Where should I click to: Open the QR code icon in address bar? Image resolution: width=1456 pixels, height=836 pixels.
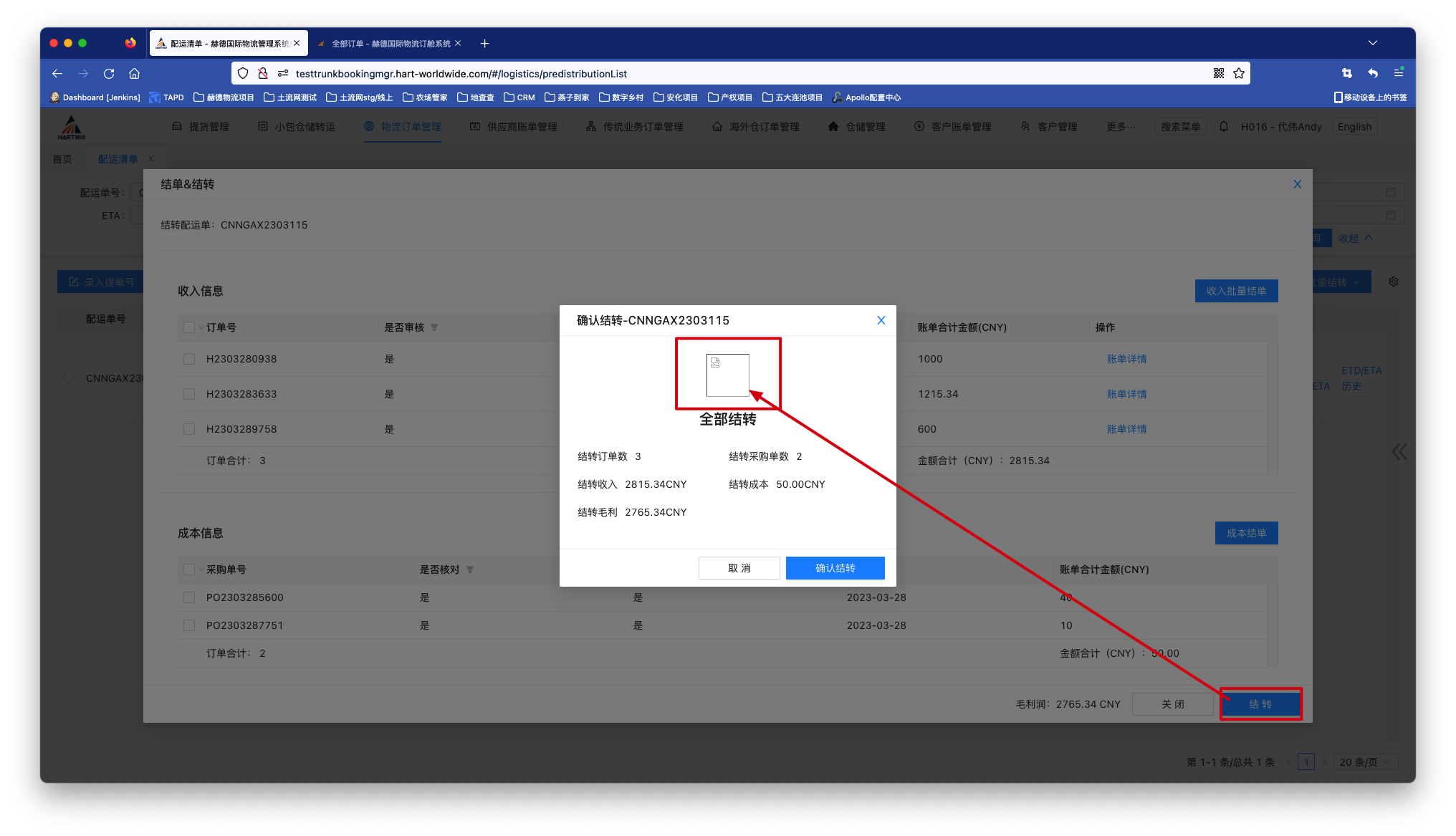[x=1219, y=74]
